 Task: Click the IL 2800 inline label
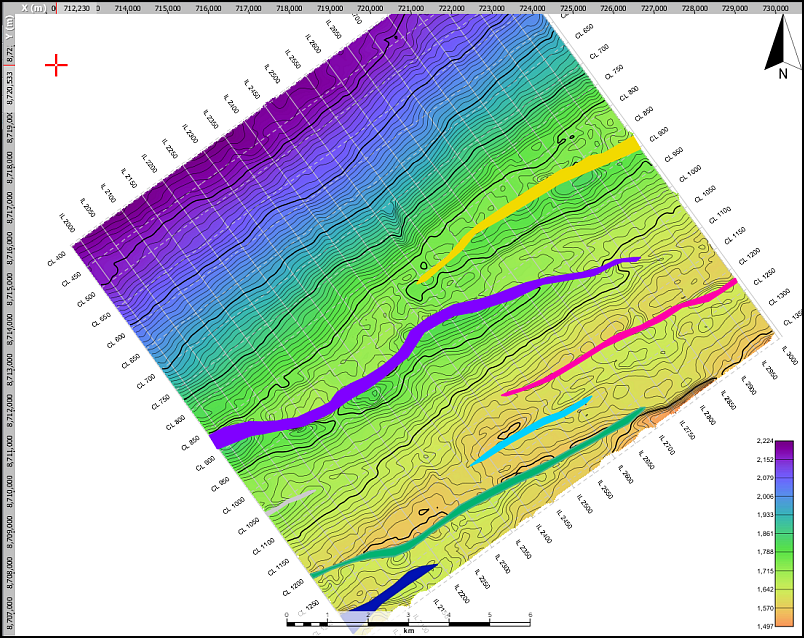(x=708, y=415)
